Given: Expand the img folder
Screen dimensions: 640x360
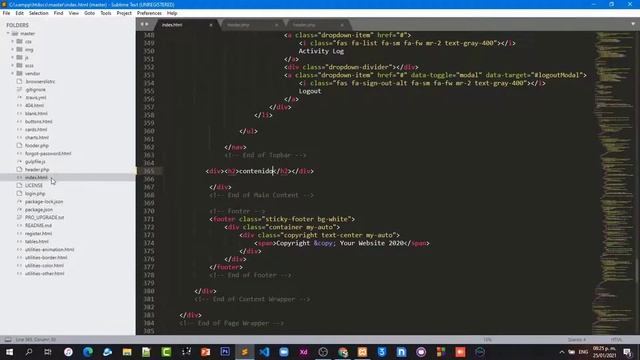Looking at the screenshot, I should (x=13, y=49).
